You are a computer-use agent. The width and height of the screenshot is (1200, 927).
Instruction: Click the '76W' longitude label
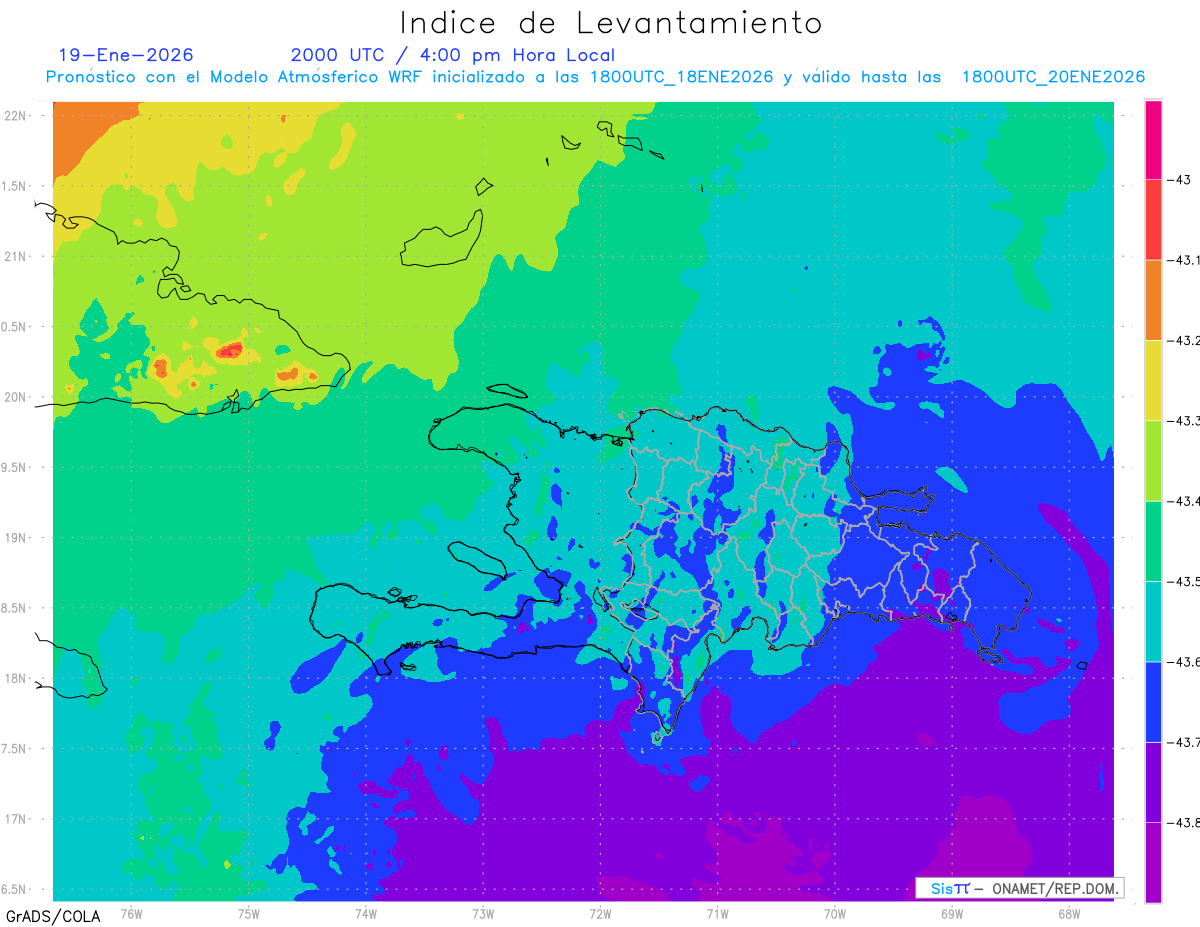click(x=131, y=913)
